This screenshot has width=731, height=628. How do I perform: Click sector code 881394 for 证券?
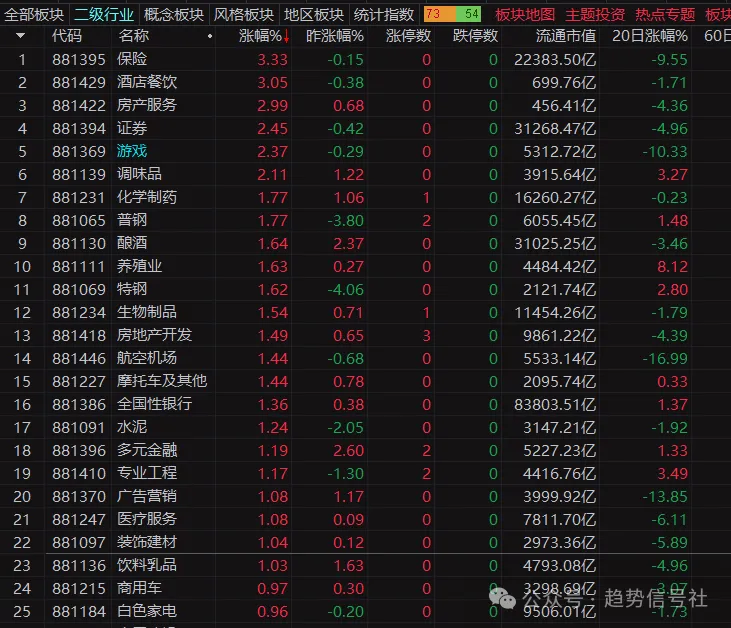tap(78, 128)
